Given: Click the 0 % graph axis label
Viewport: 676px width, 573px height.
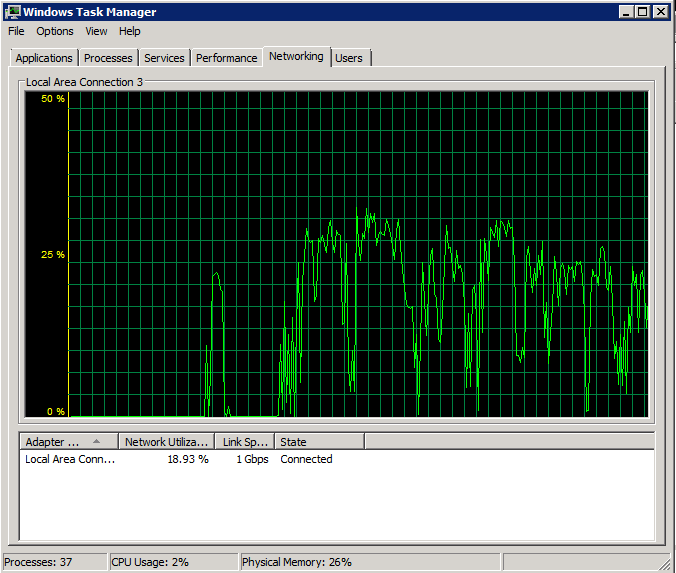Looking at the screenshot, I should (x=56, y=412).
